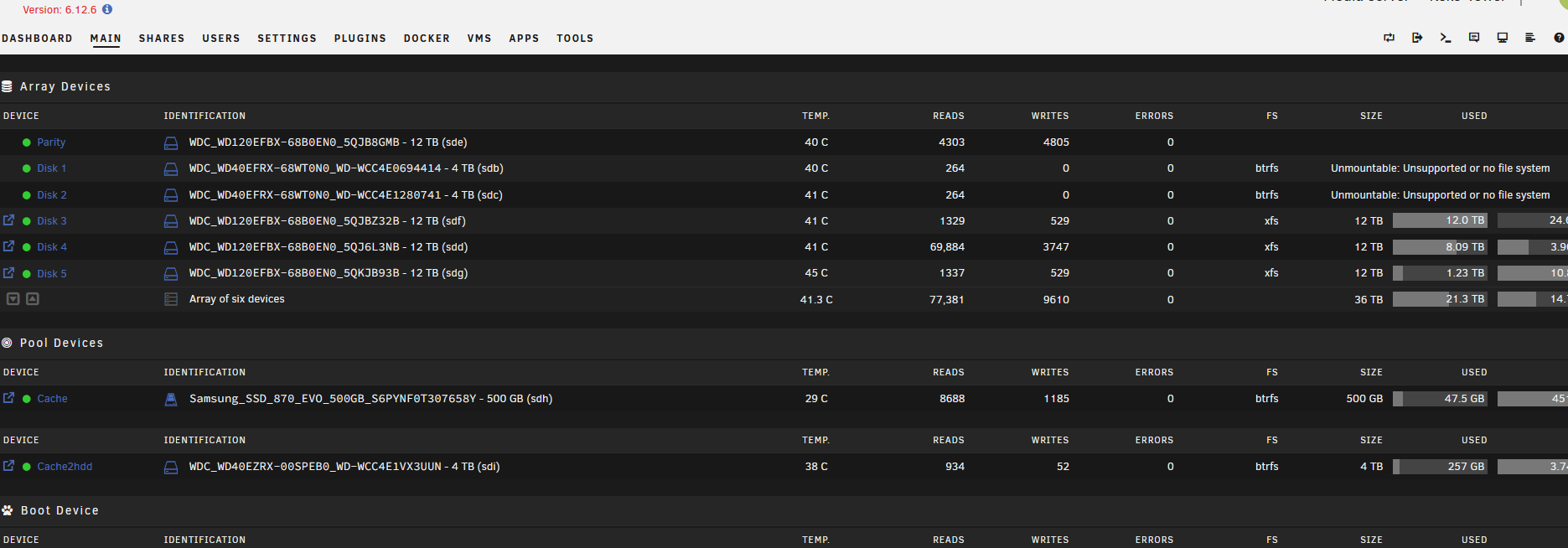The height and width of the screenshot is (548, 1568).
Task: Click the help question mark icon
Action: coord(1559,38)
